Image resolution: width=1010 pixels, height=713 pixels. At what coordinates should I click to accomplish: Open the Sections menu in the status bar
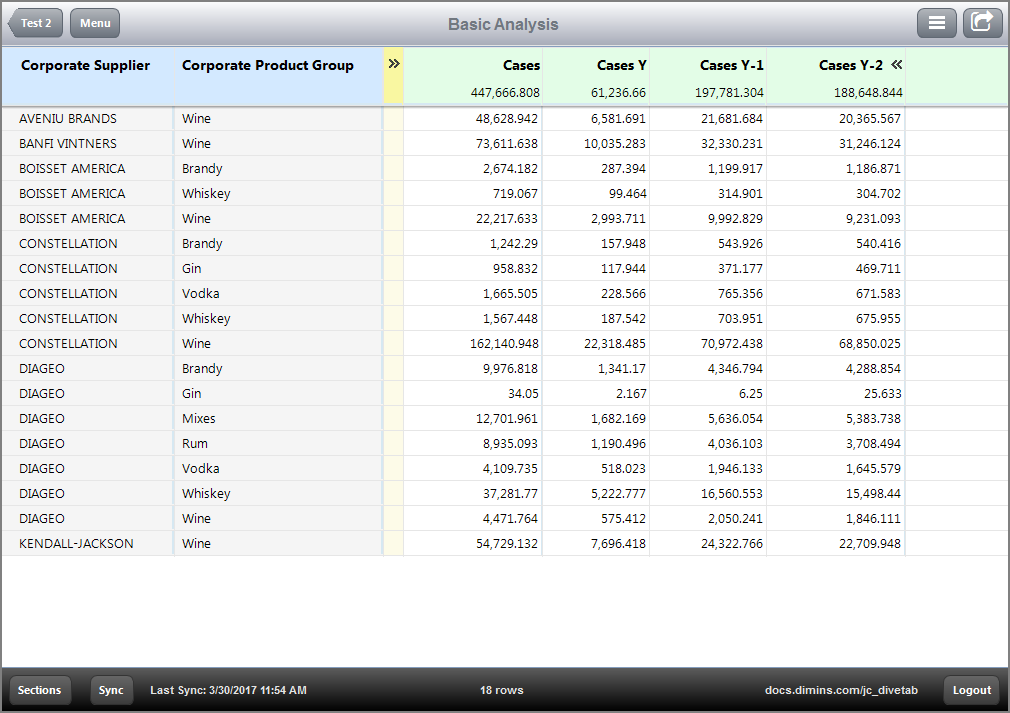[39, 690]
